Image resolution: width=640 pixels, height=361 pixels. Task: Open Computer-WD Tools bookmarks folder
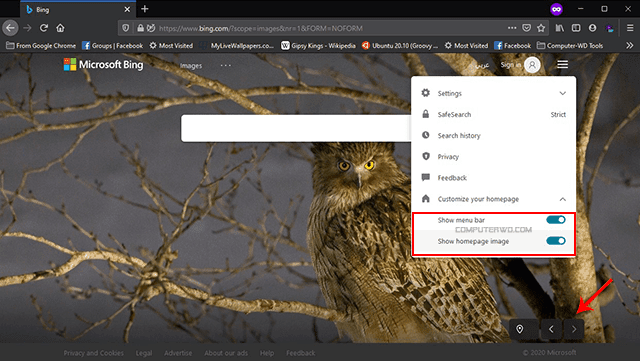(570, 46)
